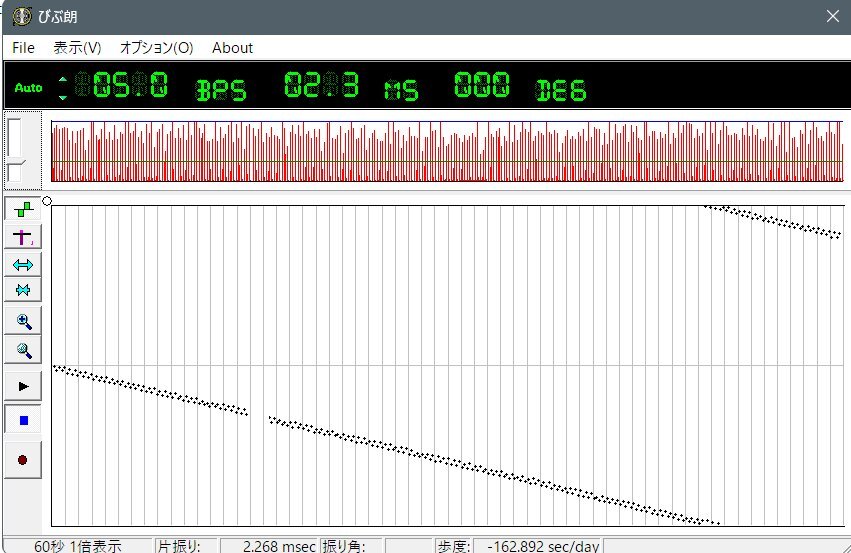
Task: Click the cyan horizontal expand arrows icon
Action: (23, 264)
